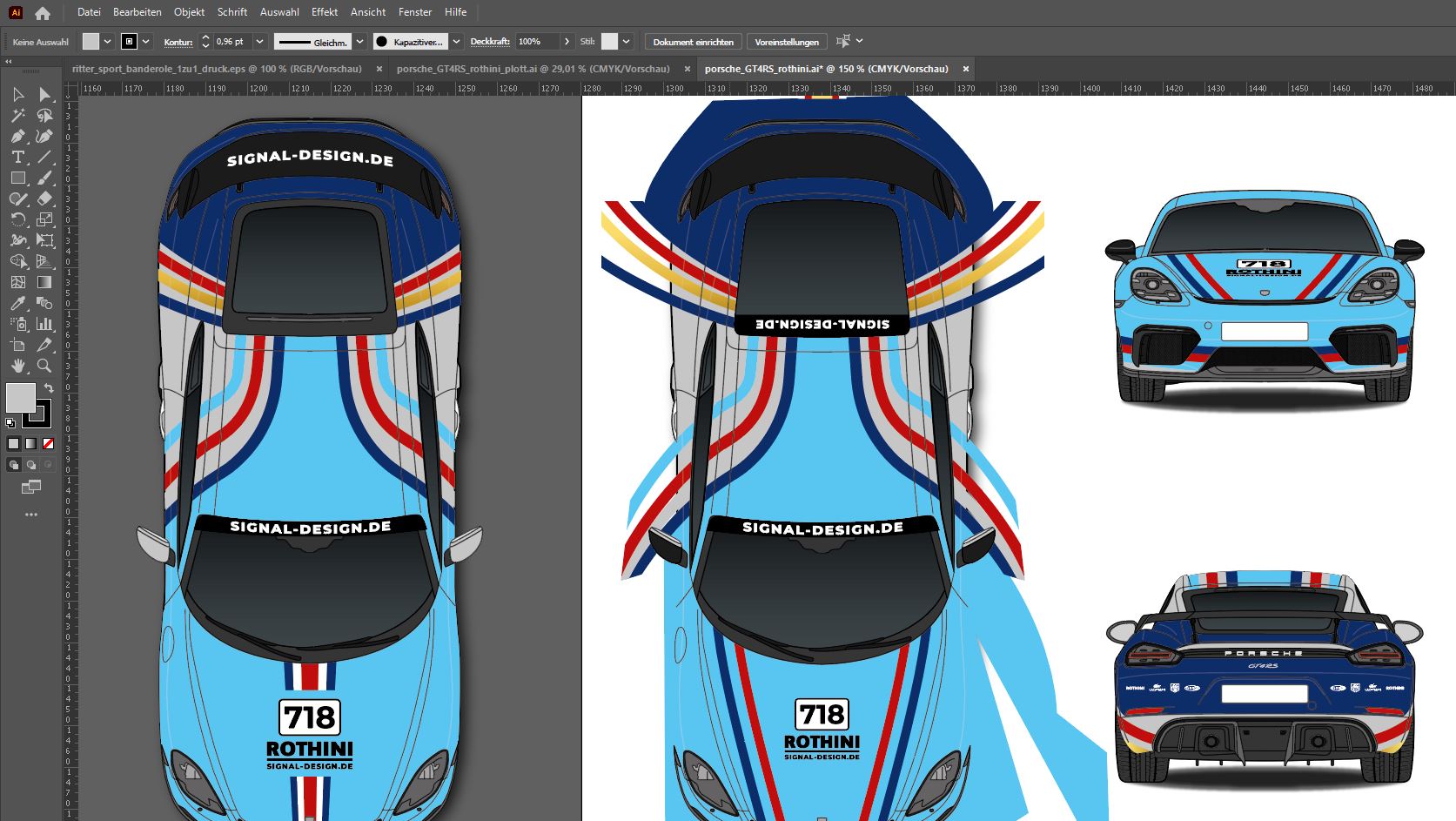Activate the Type tool

click(x=18, y=157)
